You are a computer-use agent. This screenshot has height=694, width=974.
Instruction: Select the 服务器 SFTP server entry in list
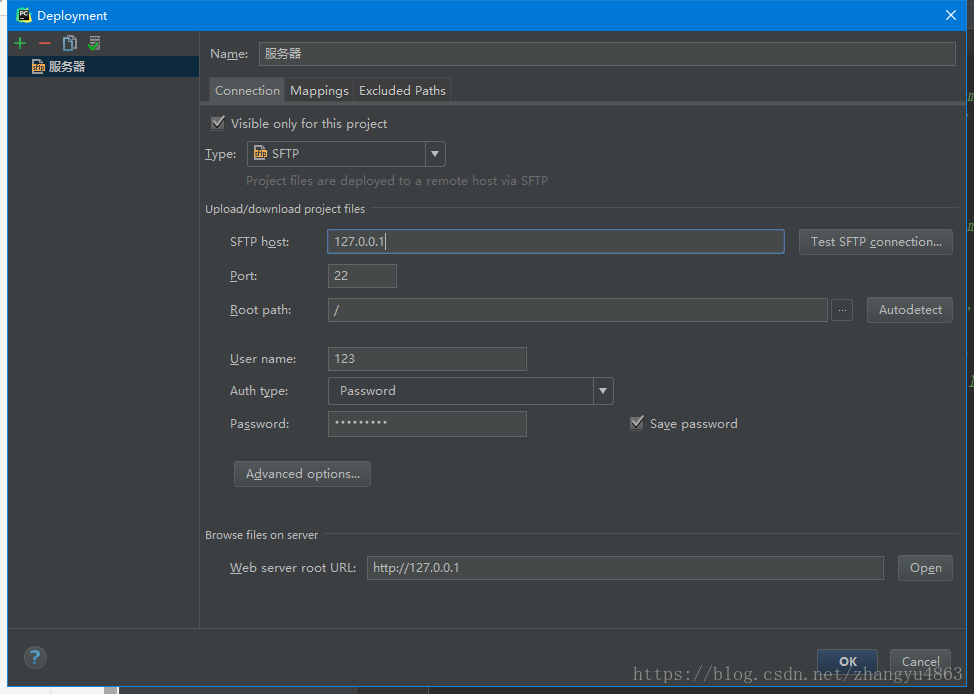coord(66,67)
